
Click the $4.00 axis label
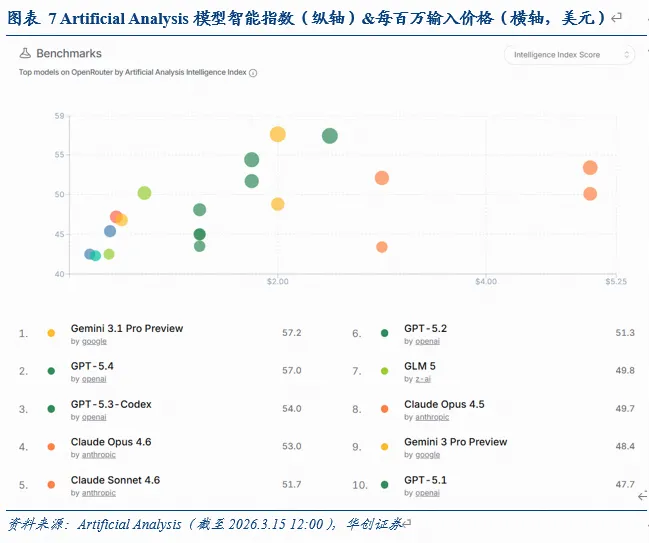pyautogui.click(x=486, y=282)
